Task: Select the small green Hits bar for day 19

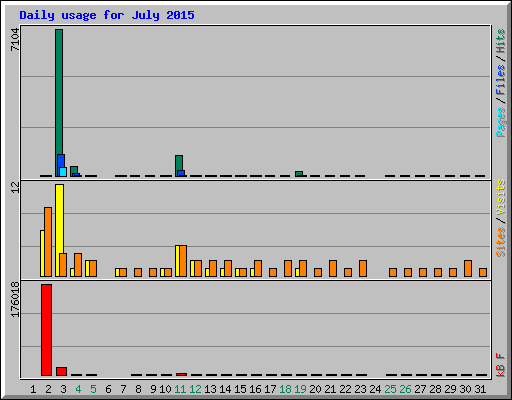Action: tap(299, 174)
